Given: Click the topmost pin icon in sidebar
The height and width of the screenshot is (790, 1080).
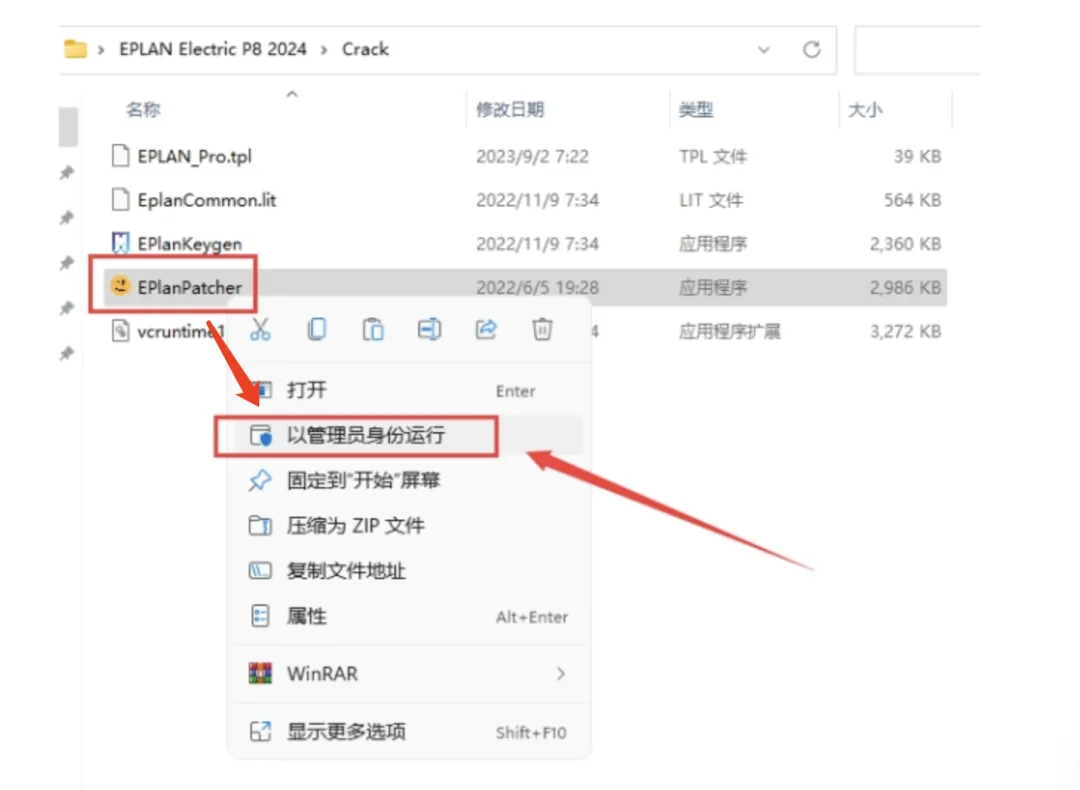Looking at the screenshot, I should [67, 172].
